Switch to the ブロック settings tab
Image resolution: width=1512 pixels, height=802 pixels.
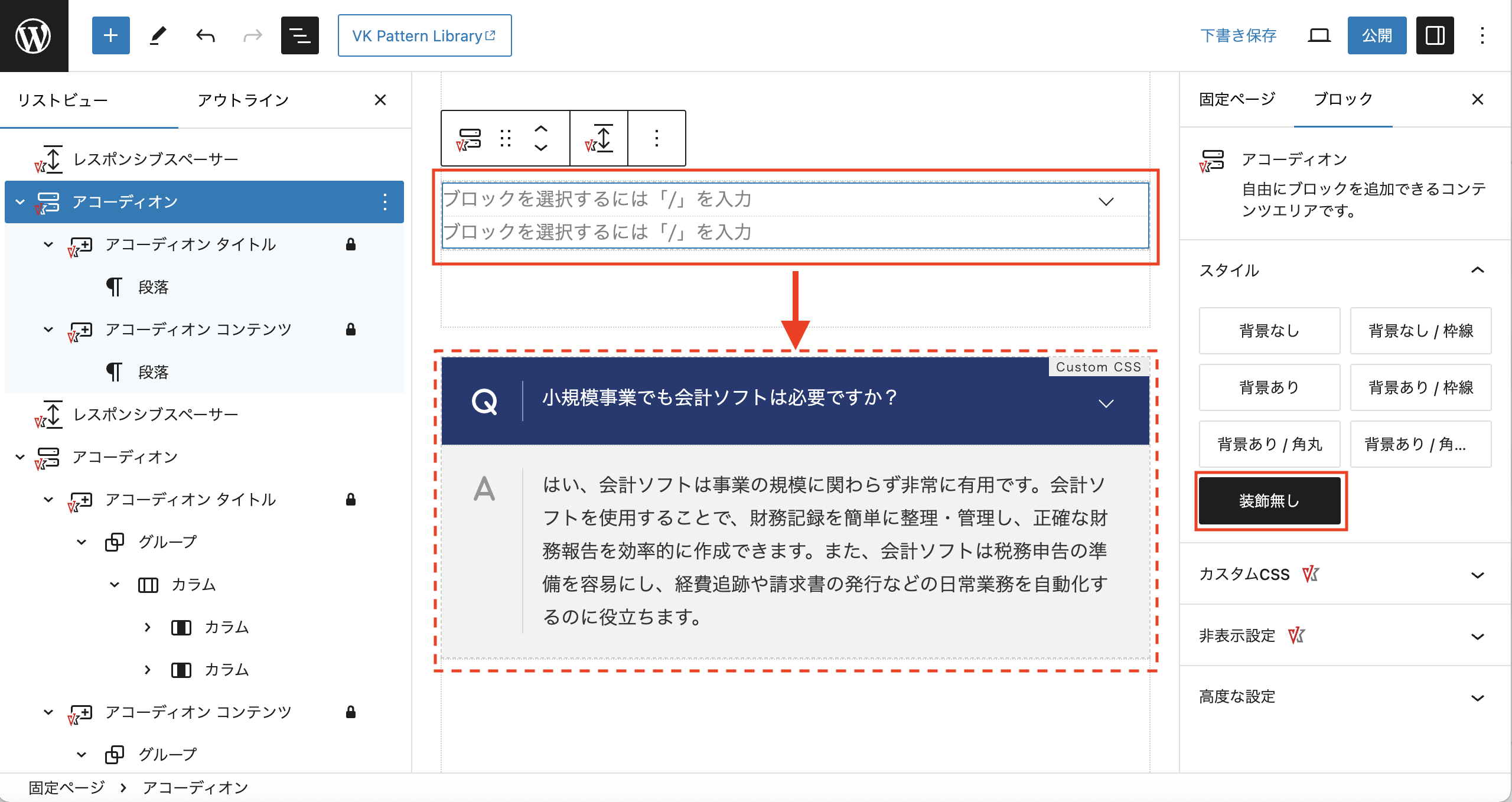pos(1343,99)
